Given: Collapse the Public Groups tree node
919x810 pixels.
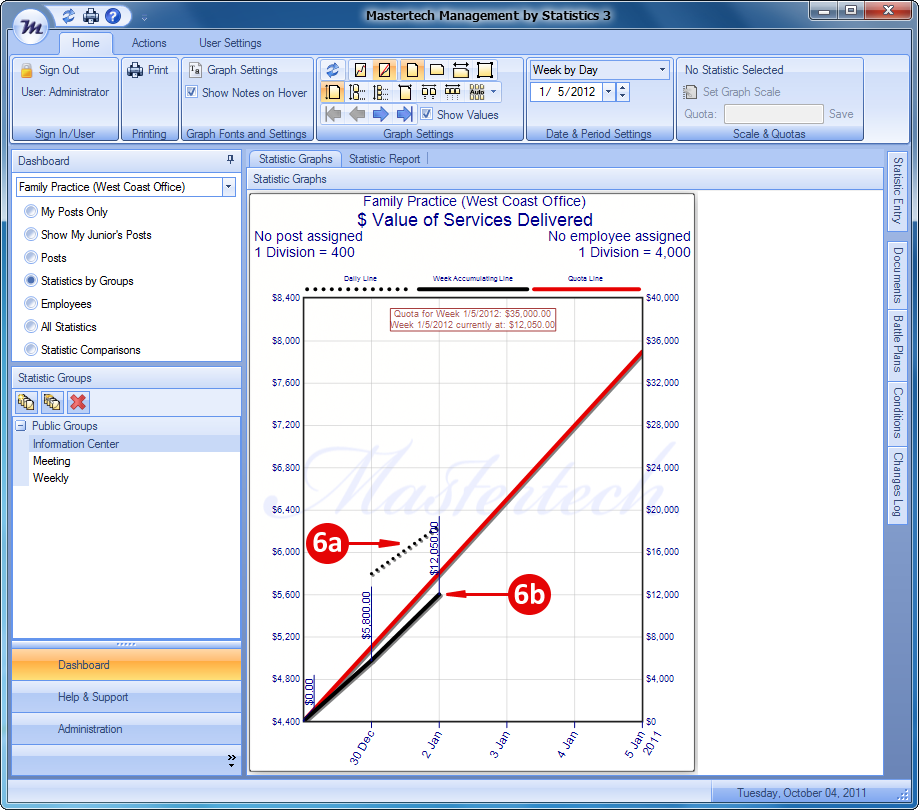Looking at the screenshot, I should click(x=21, y=426).
